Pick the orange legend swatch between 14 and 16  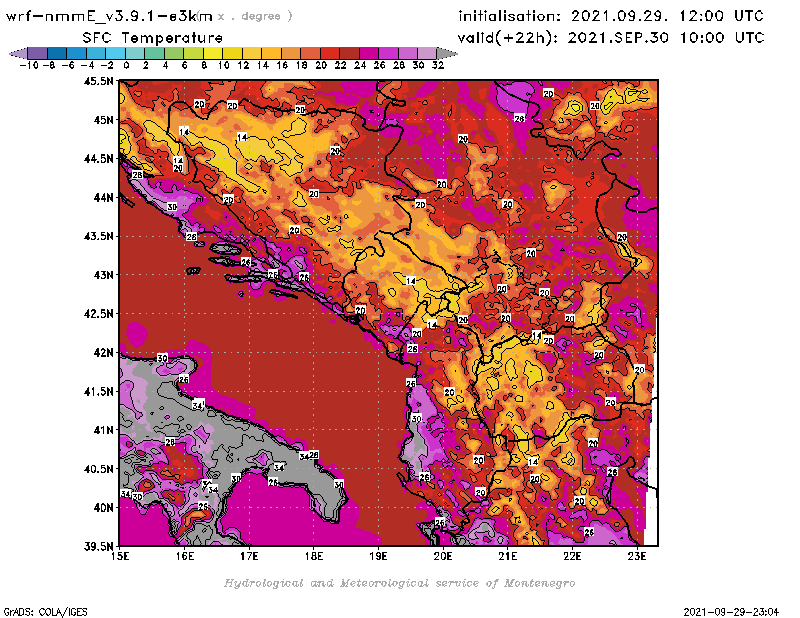(x=272, y=53)
